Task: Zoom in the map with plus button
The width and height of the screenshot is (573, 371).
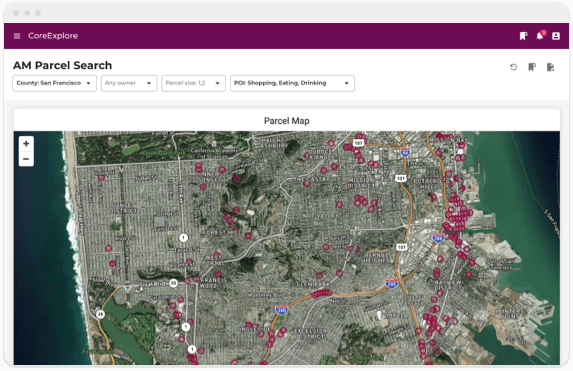Action: 26,144
